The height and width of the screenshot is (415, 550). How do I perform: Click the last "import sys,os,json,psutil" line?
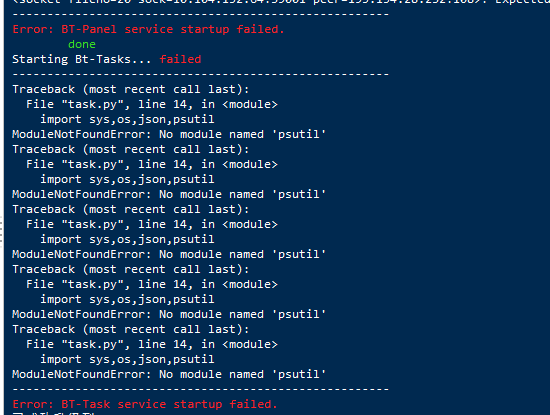click(x=127, y=360)
